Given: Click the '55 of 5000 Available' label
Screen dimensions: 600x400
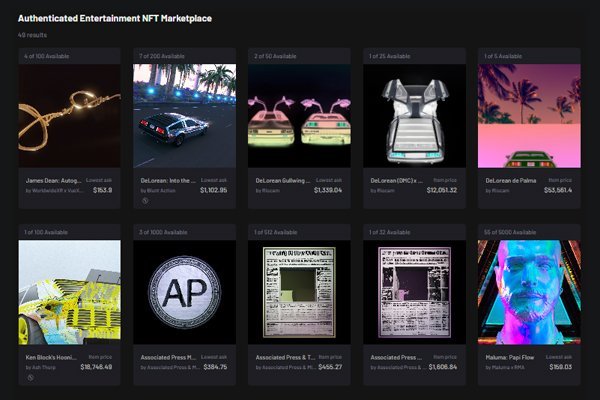Looking at the screenshot, I should coord(510,232).
